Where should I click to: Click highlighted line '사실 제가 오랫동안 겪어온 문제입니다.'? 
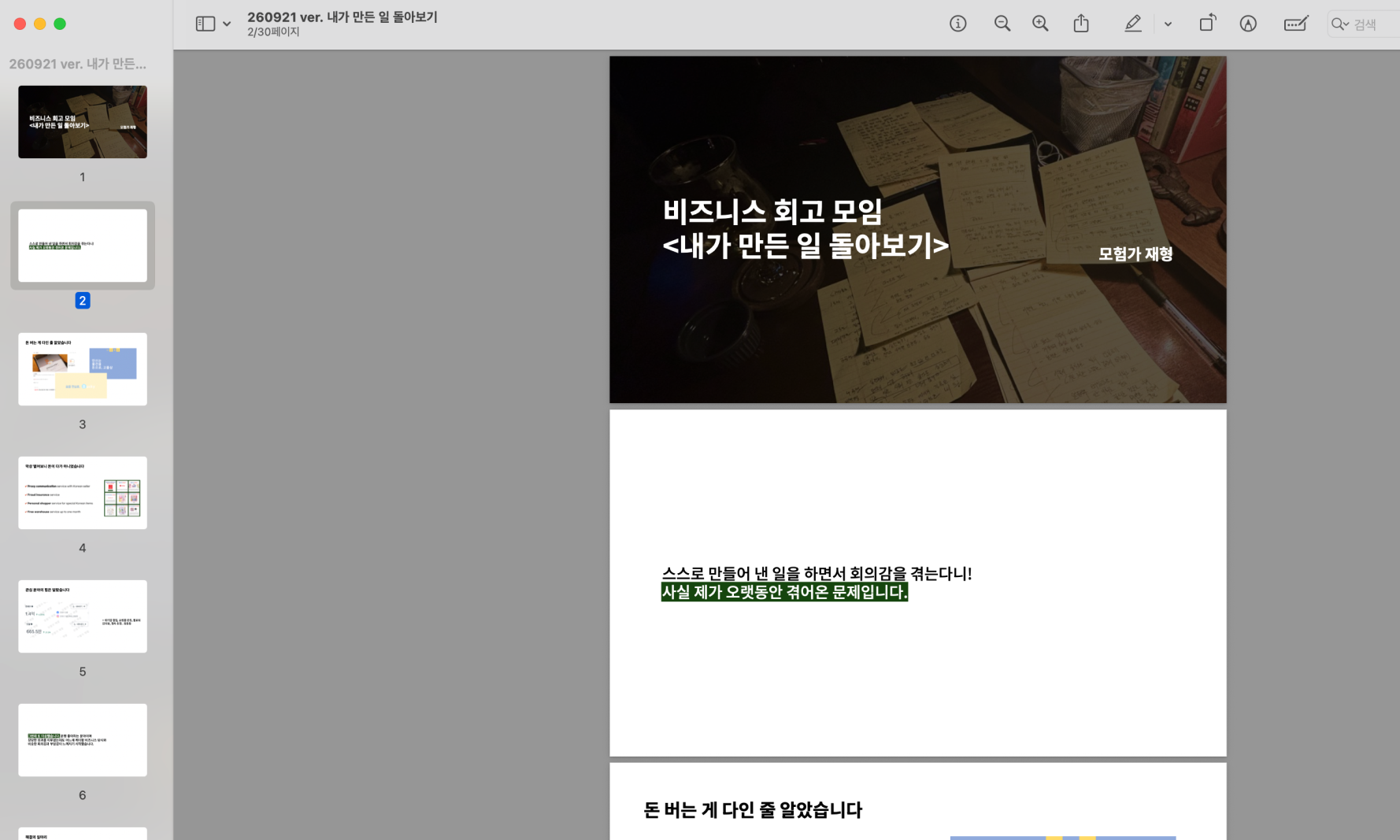click(784, 592)
